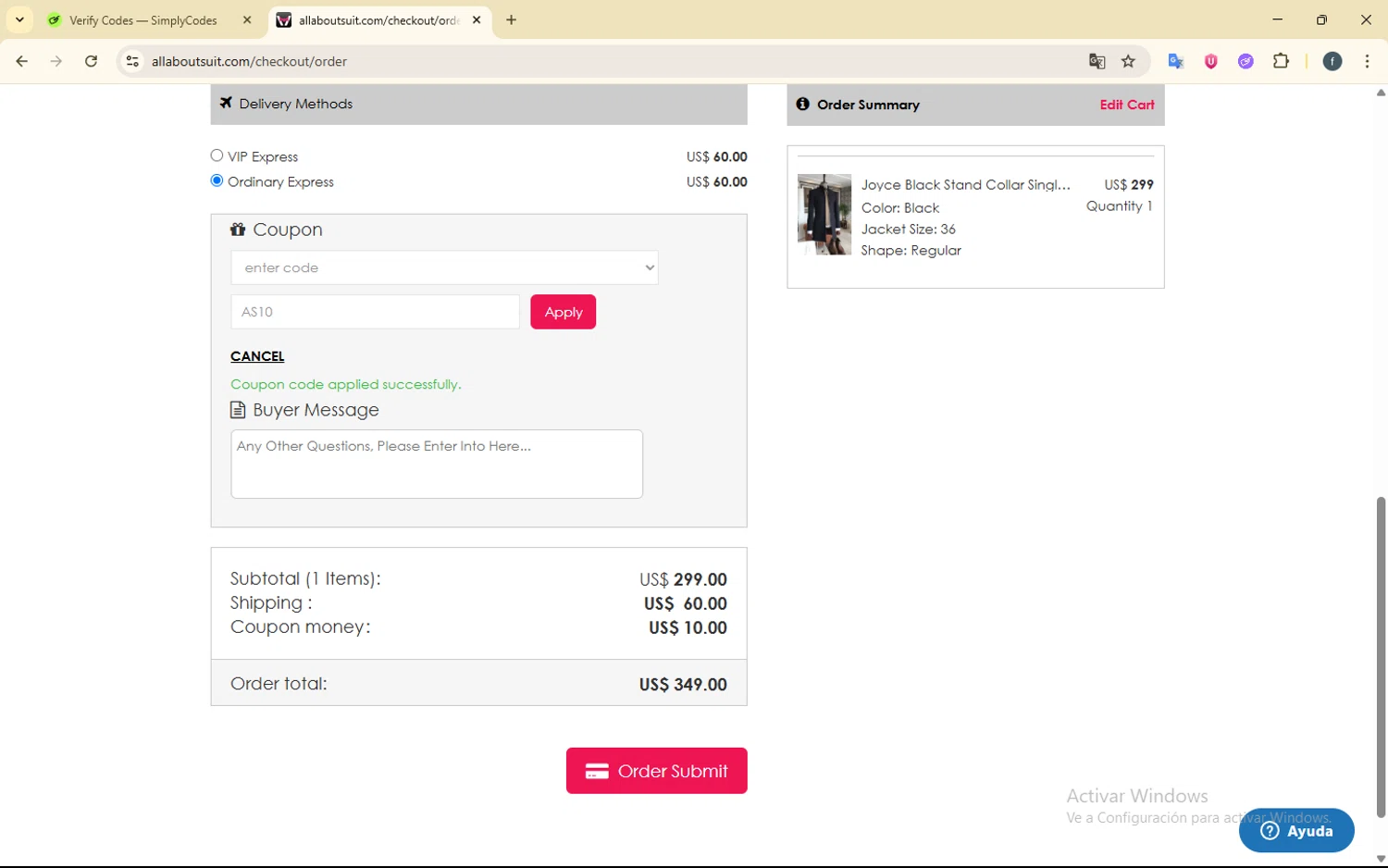Expand the coupon 'enter code' dropdown
This screenshot has width=1388, height=868.
(444, 267)
